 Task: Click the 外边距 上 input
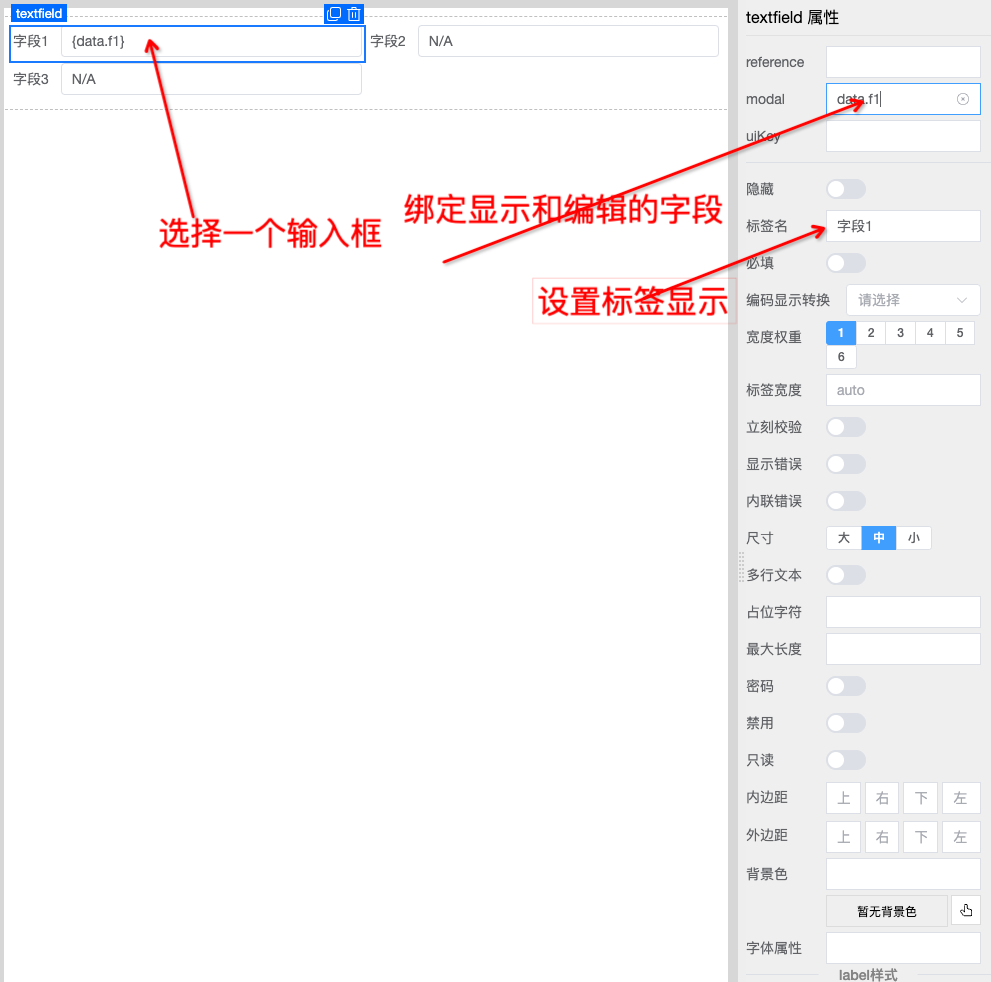843,837
